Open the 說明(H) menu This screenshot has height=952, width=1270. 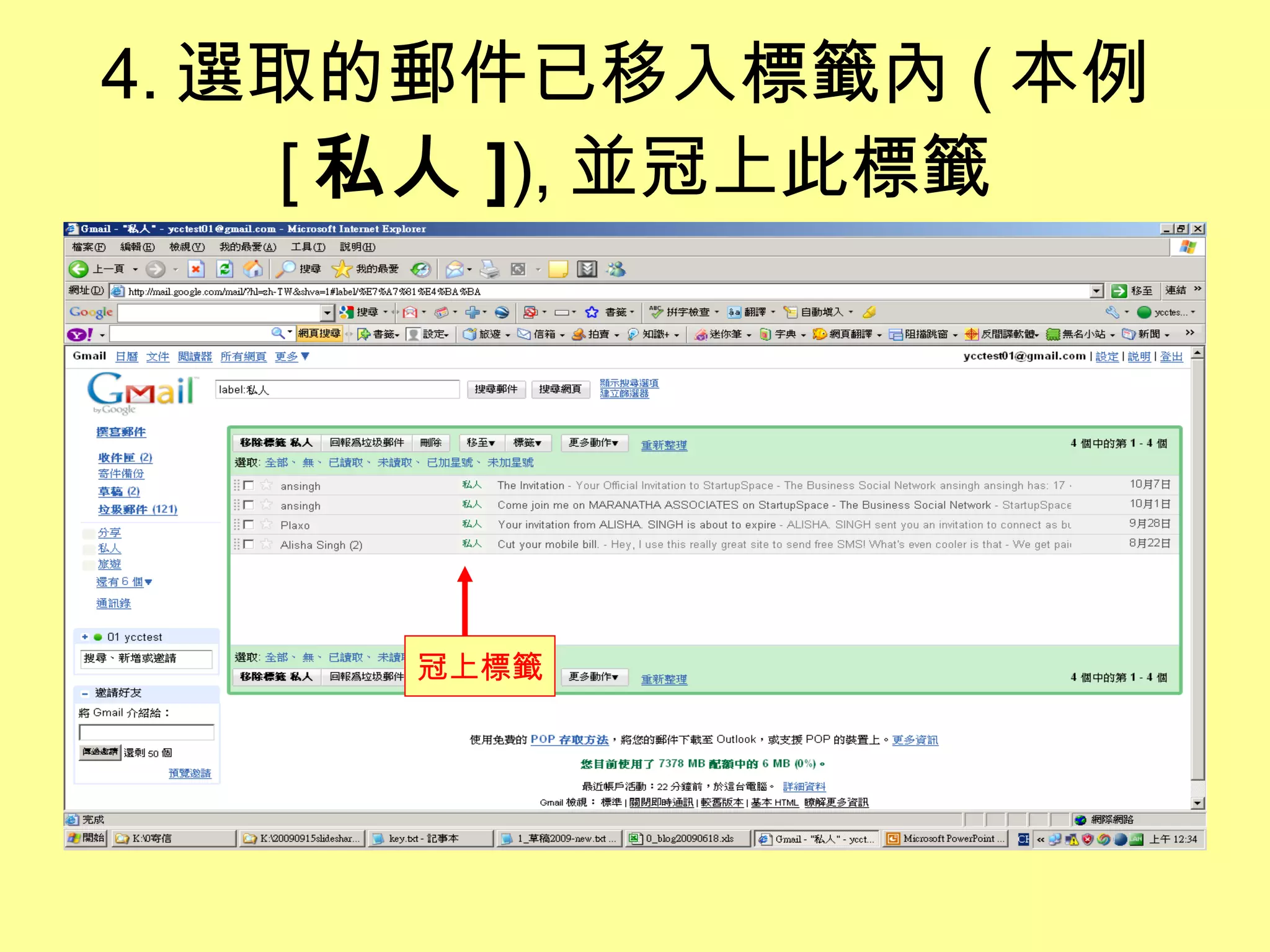pos(358,247)
